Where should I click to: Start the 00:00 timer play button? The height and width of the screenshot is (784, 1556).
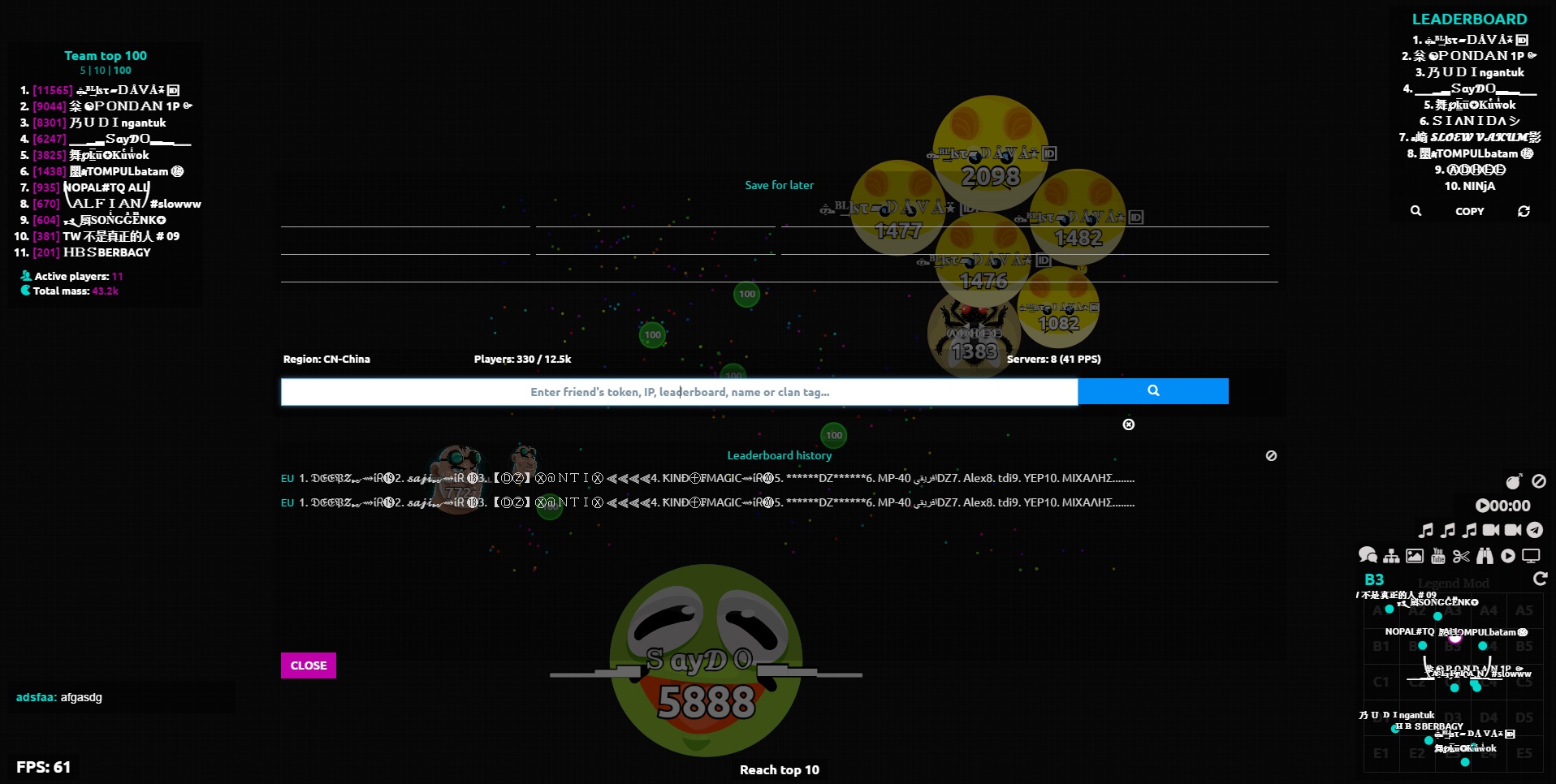coord(1483,506)
